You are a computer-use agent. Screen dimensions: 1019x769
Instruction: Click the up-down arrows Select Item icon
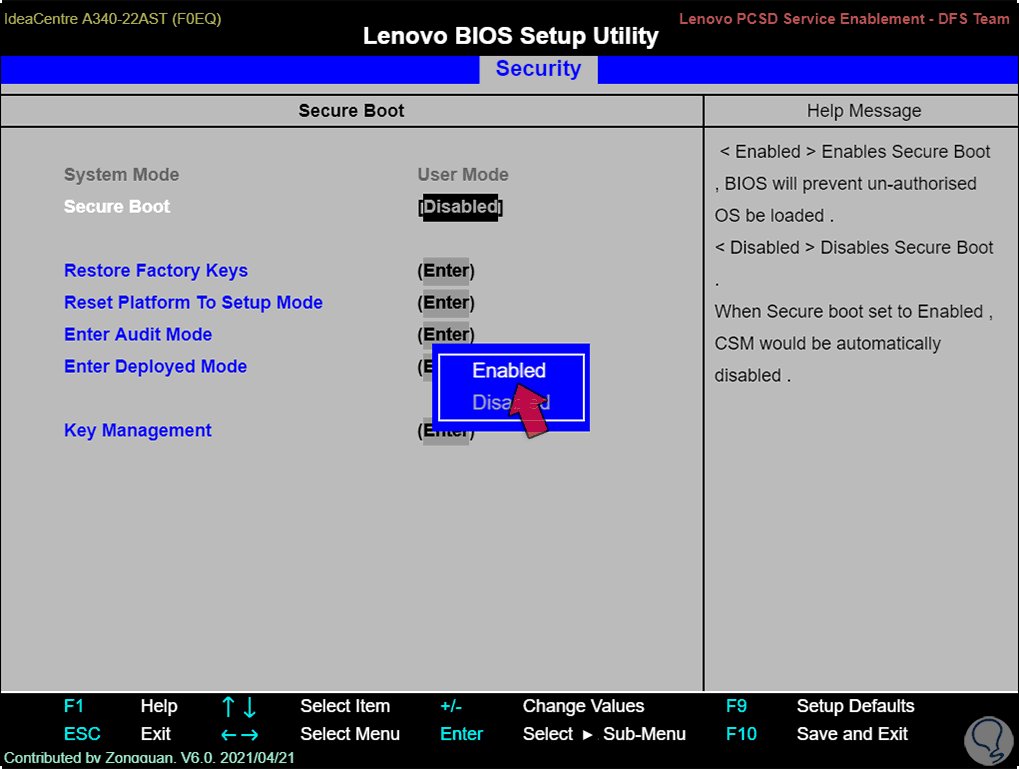pyautogui.click(x=239, y=707)
